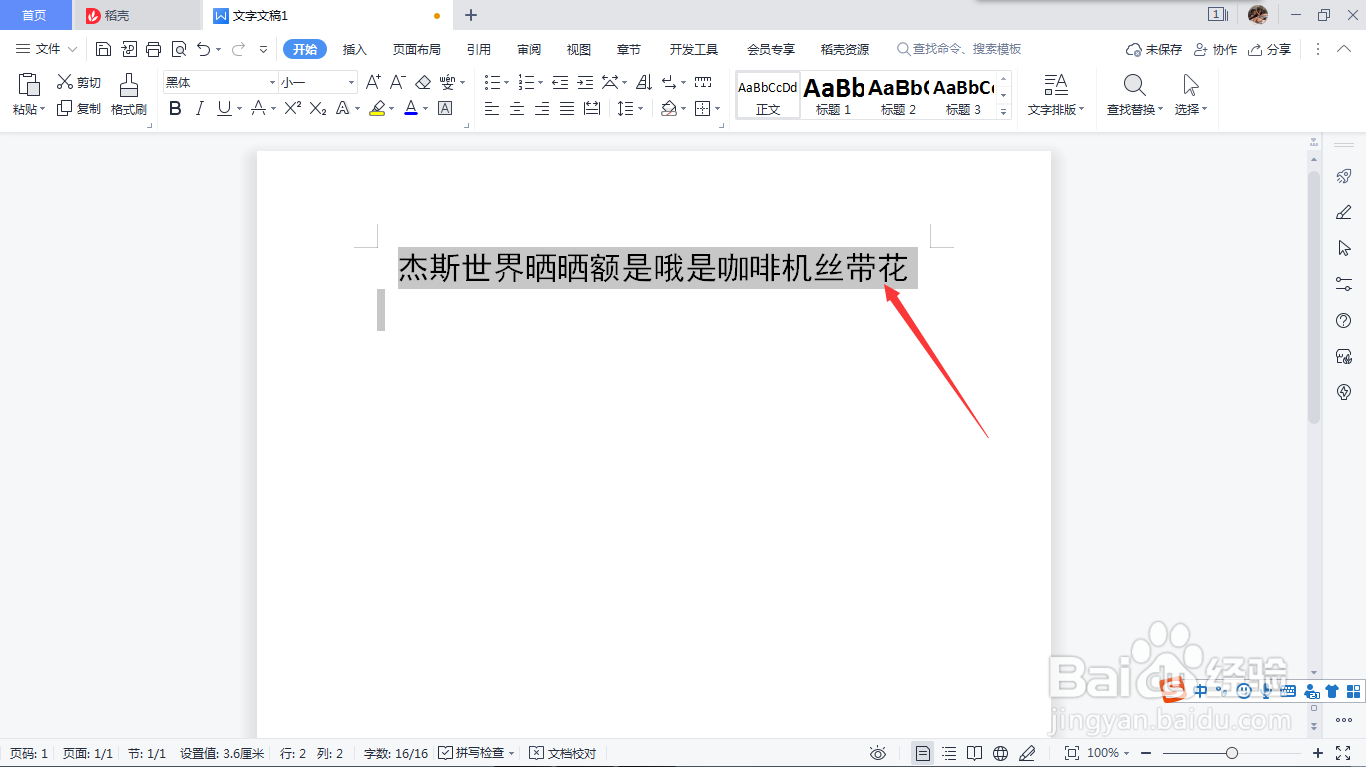The image size is (1366, 767).
Task: Decrease the paragraph indent
Action: pyautogui.click(x=561, y=82)
